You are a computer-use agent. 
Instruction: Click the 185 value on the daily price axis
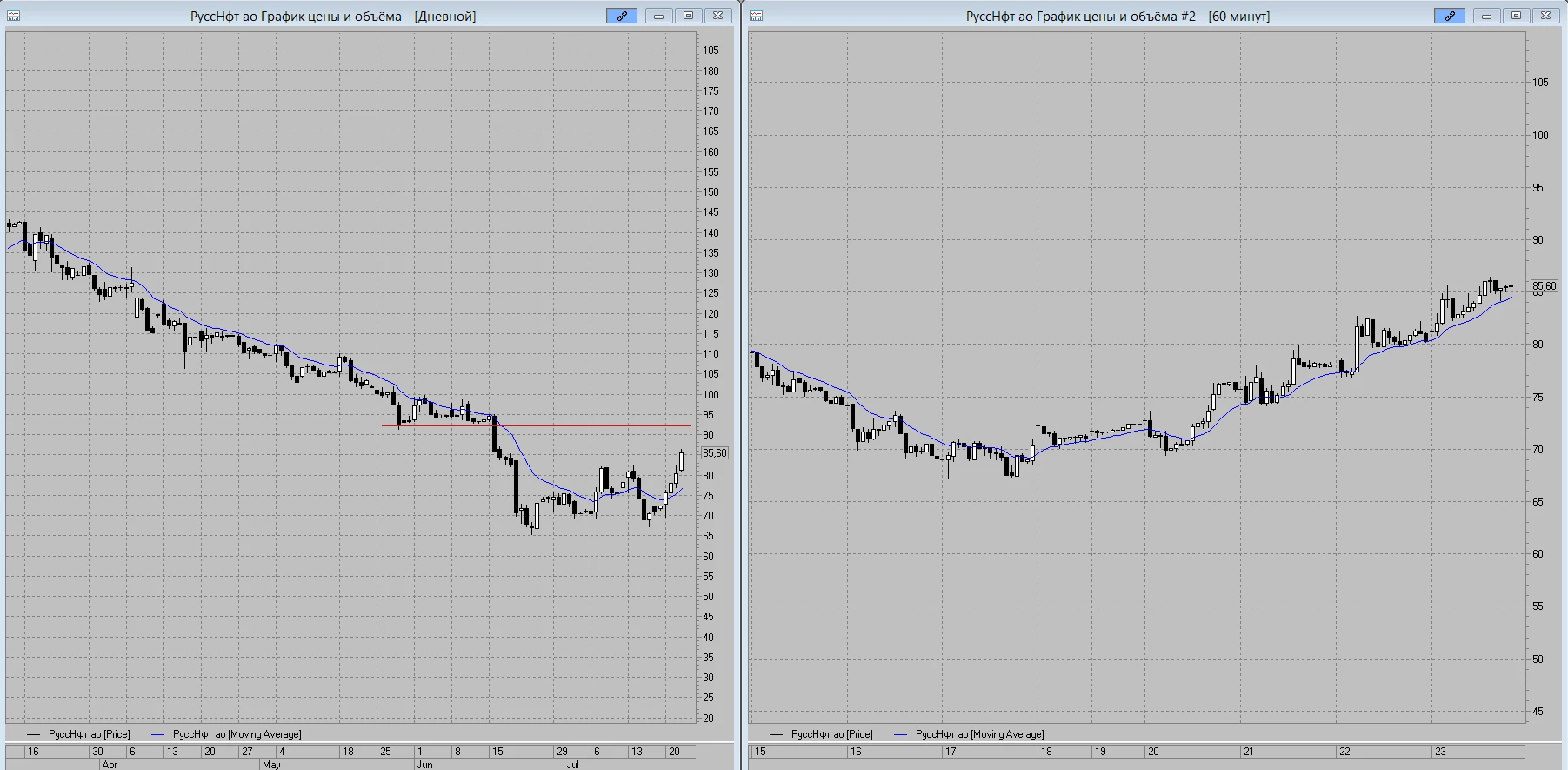point(711,50)
